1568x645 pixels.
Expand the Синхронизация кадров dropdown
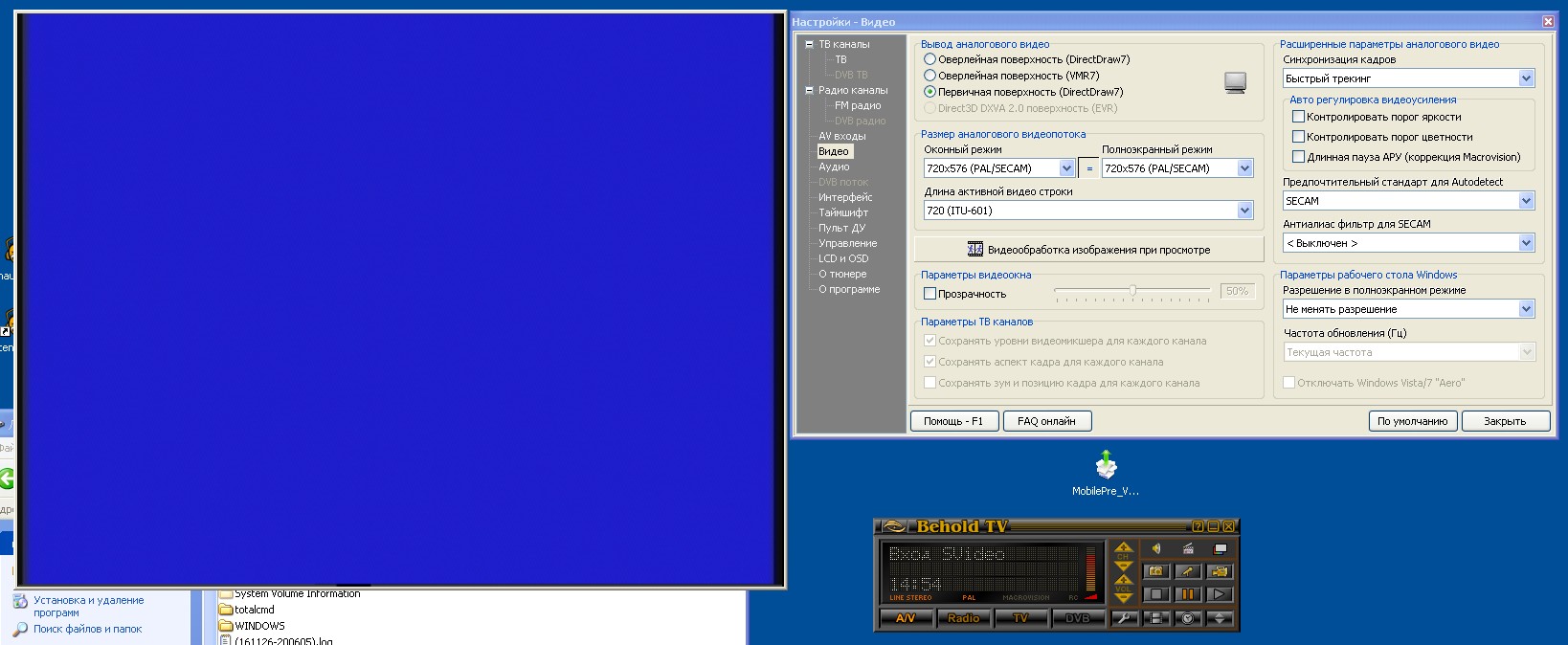tap(1526, 78)
